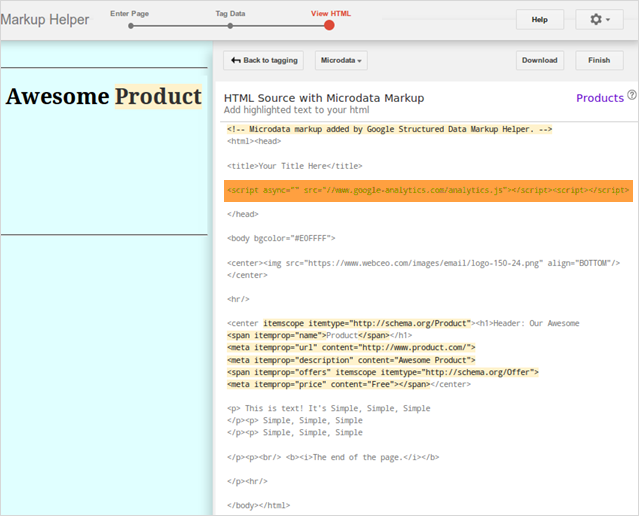Select the Tag Data step dot
This screenshot has width=639, height=516.
(230, 26)
